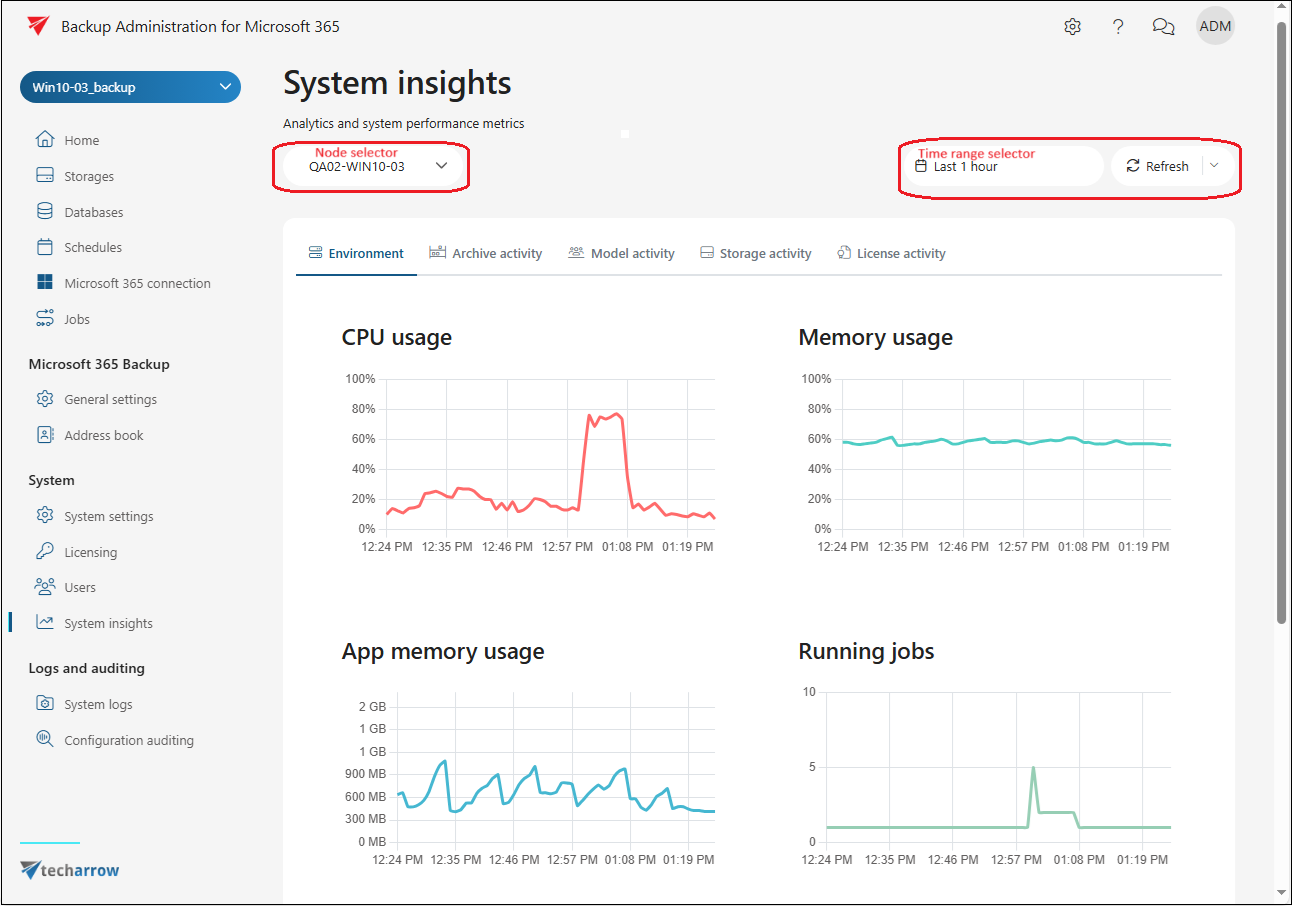Click the Licensing key icon
Screen dimensions: 1292x906
pos(45,552)
